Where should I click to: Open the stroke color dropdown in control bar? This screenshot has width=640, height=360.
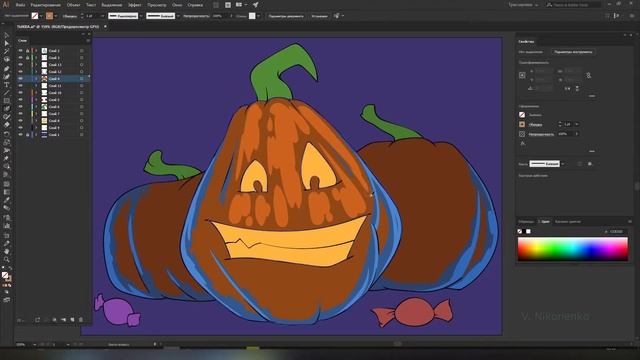(56, 16)
